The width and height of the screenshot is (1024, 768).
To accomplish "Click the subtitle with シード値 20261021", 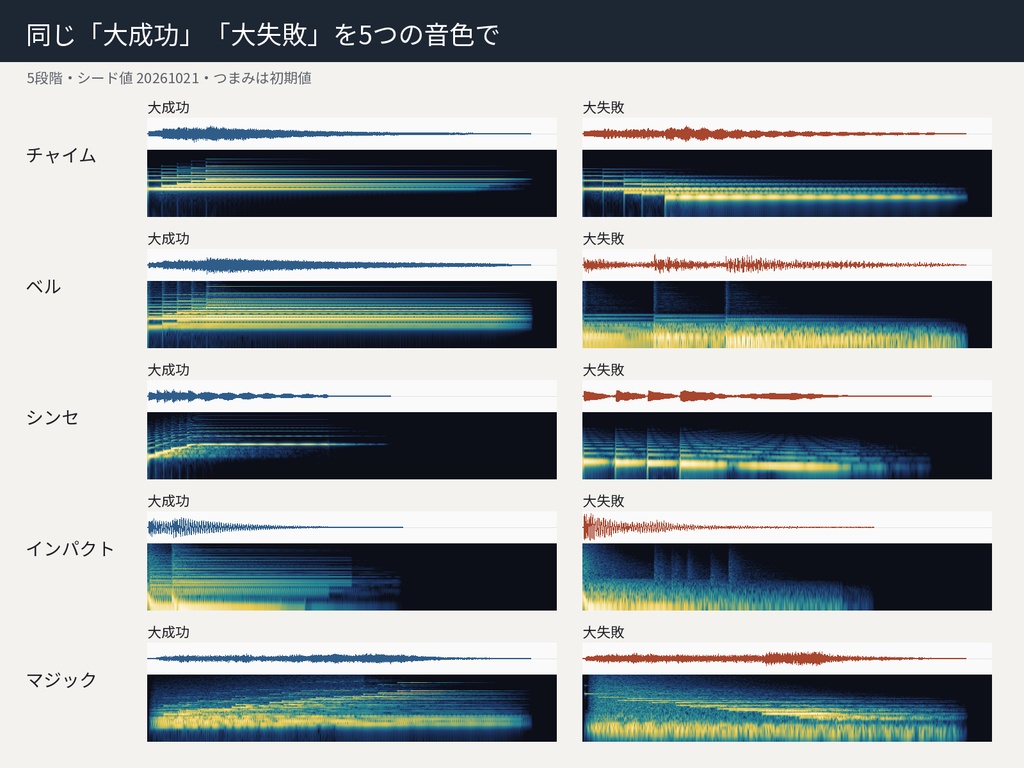I will (169, 78).
